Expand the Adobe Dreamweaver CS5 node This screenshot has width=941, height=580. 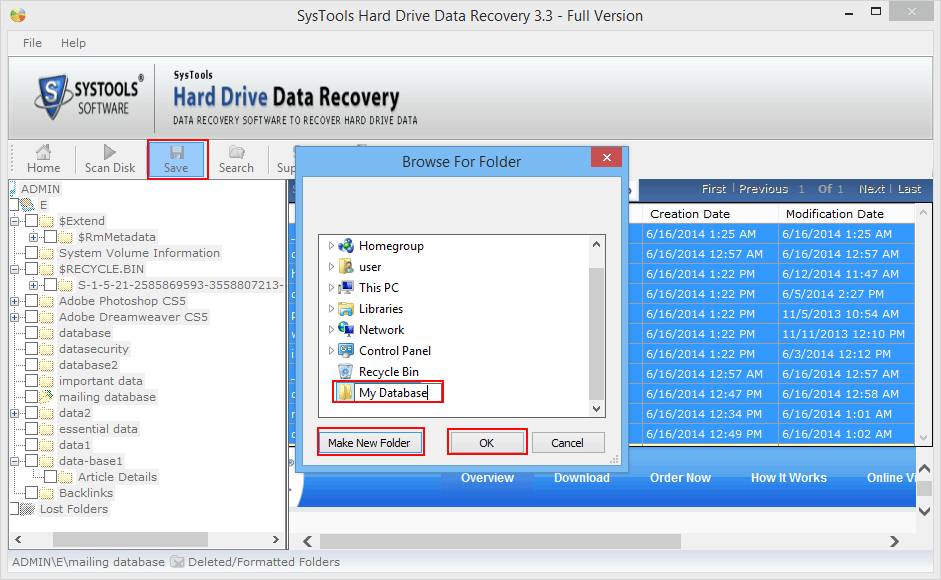[x=14, y=317]
